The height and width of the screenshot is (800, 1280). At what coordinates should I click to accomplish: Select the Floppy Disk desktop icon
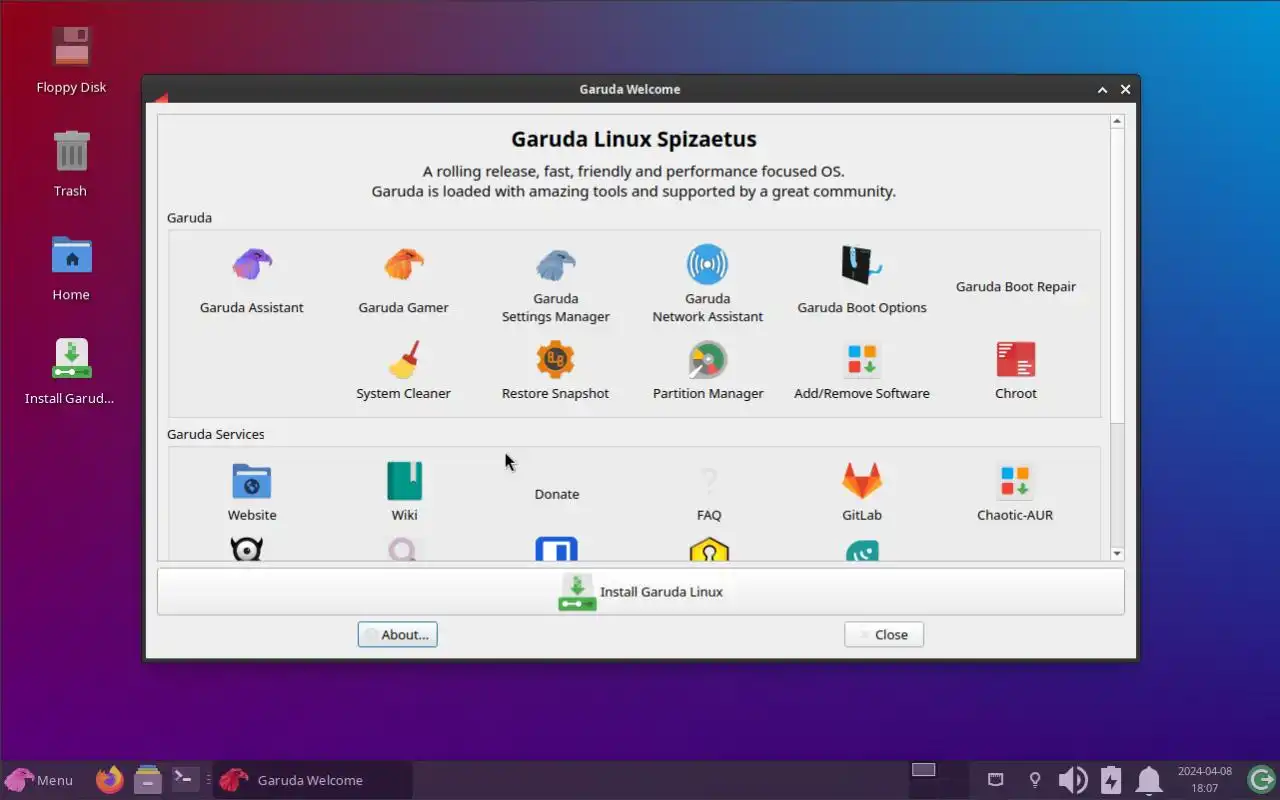[71, 60]
